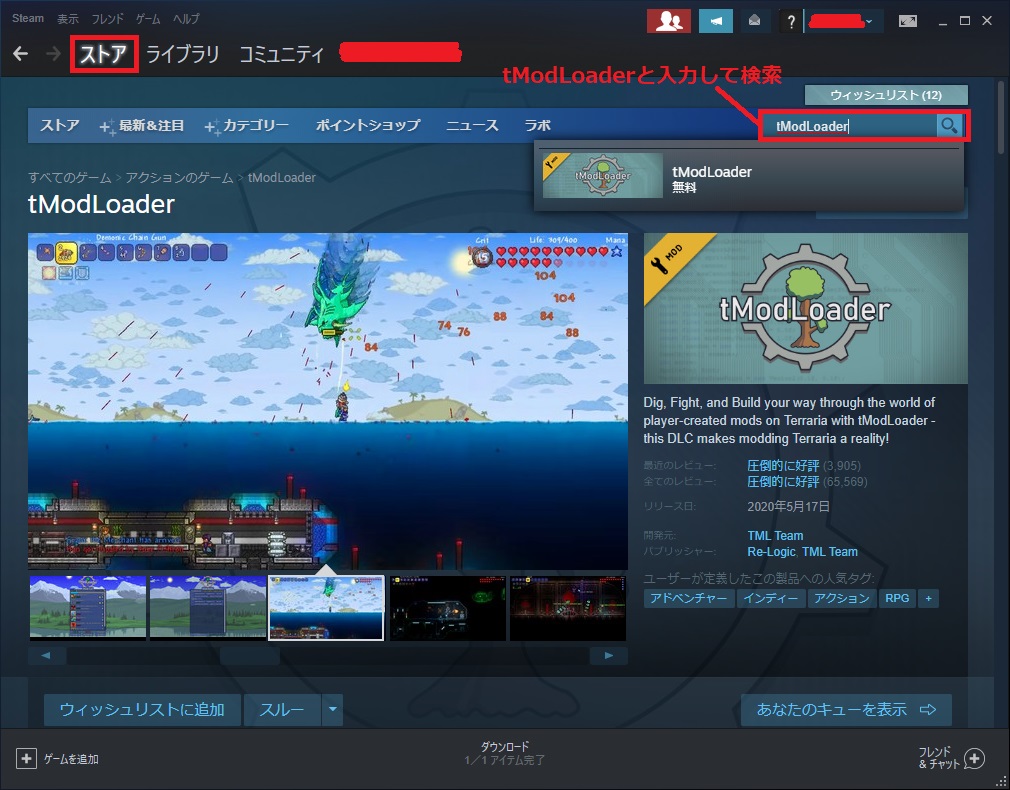Open the ニュース store tab
Screen dimensions: 1010x790
click(472, 126)
